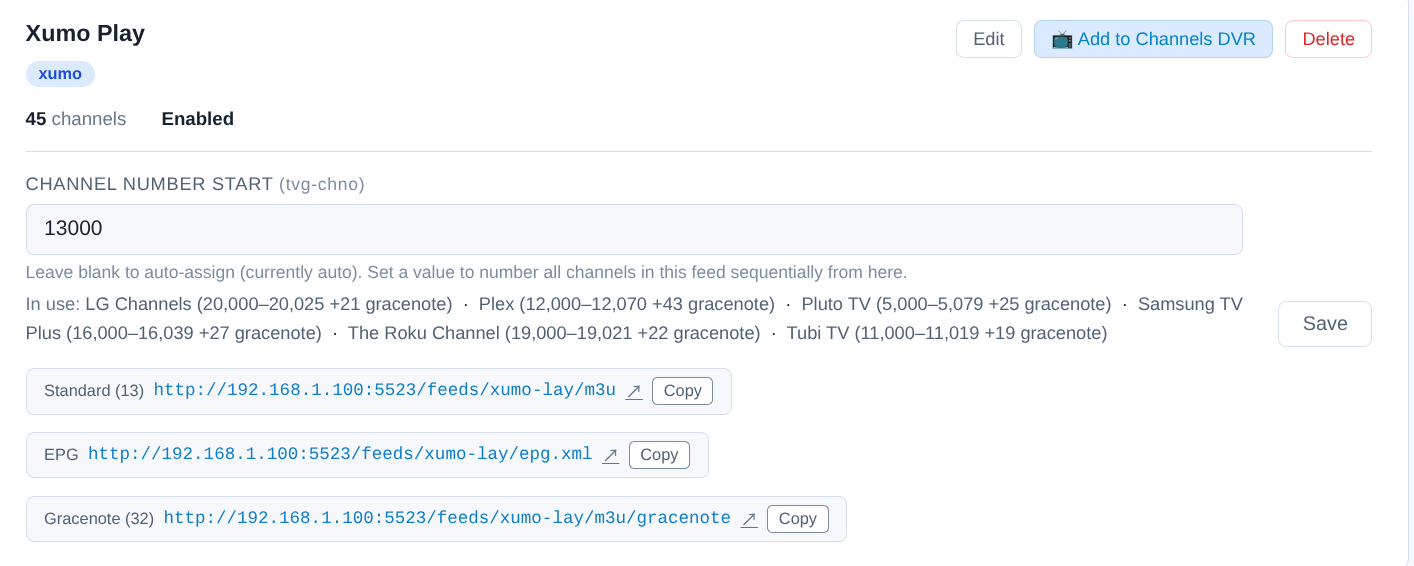
Task: Click the Enabled status label
Action: (197, 119)
